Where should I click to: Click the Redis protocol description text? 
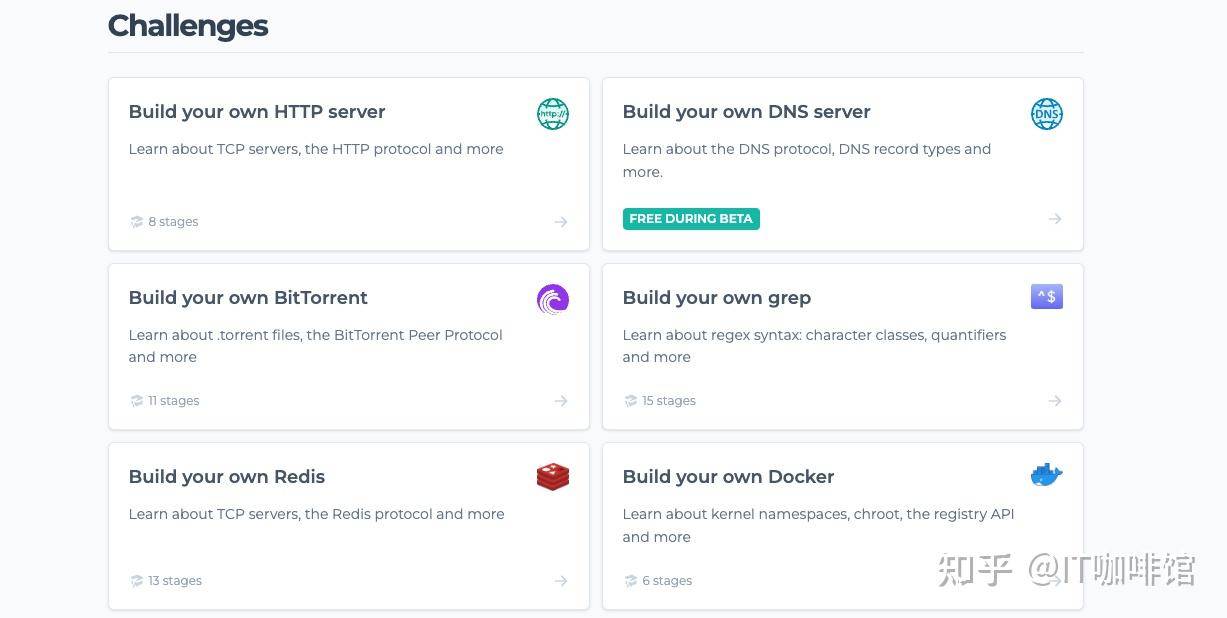point(316,514)
